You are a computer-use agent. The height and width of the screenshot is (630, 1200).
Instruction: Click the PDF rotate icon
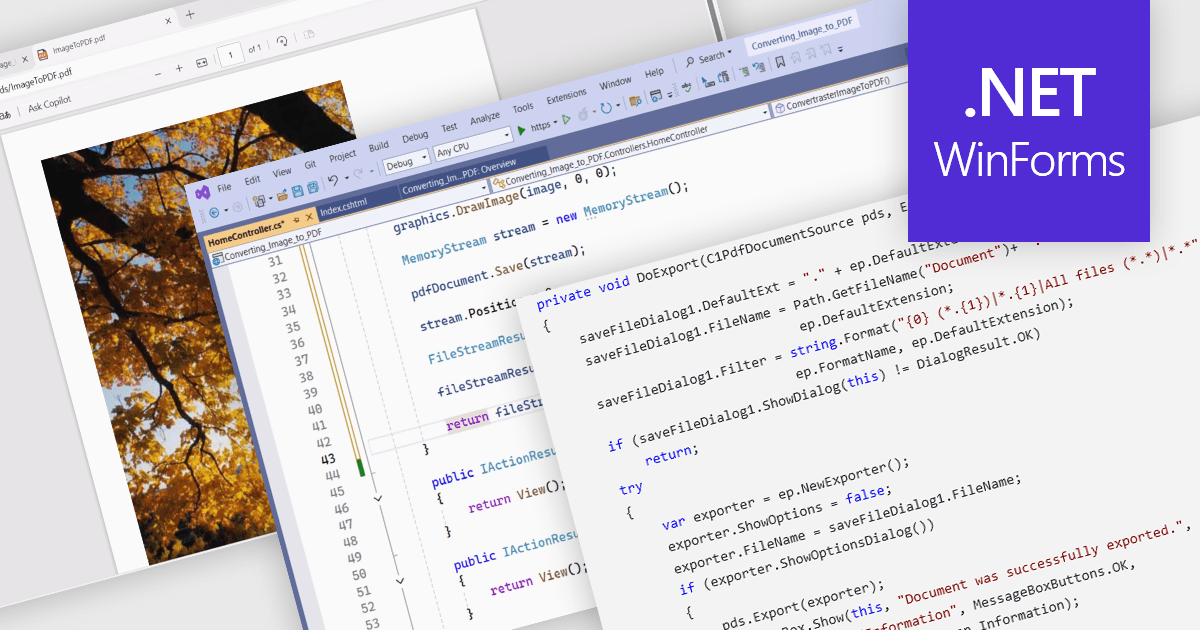[283, 42]
